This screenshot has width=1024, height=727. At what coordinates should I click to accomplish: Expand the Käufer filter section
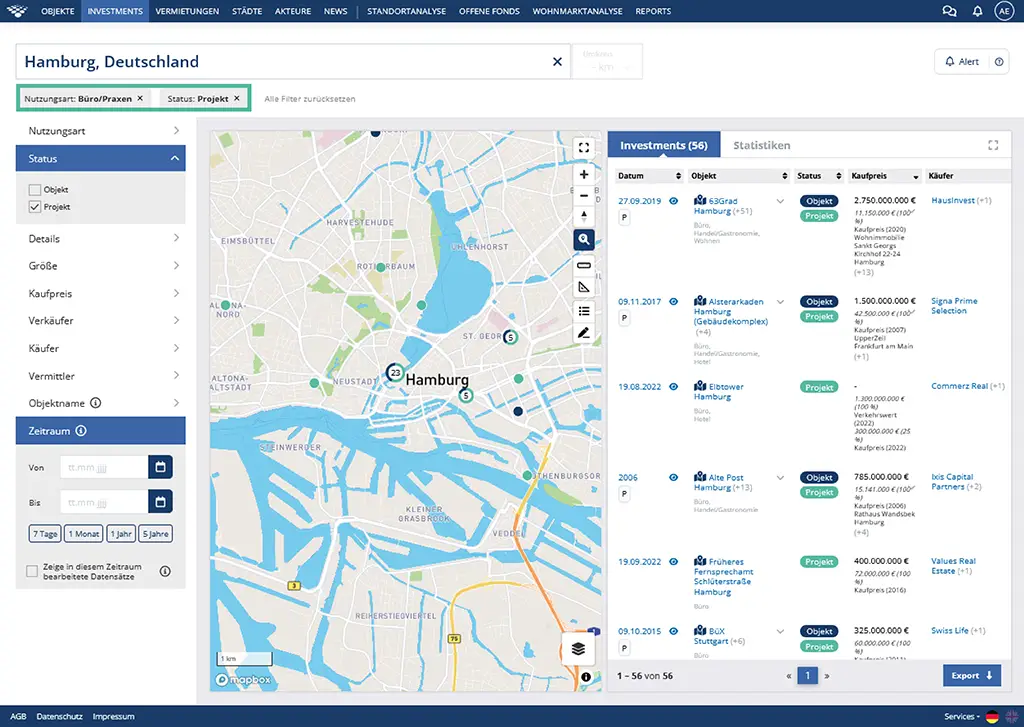[101, 348]
